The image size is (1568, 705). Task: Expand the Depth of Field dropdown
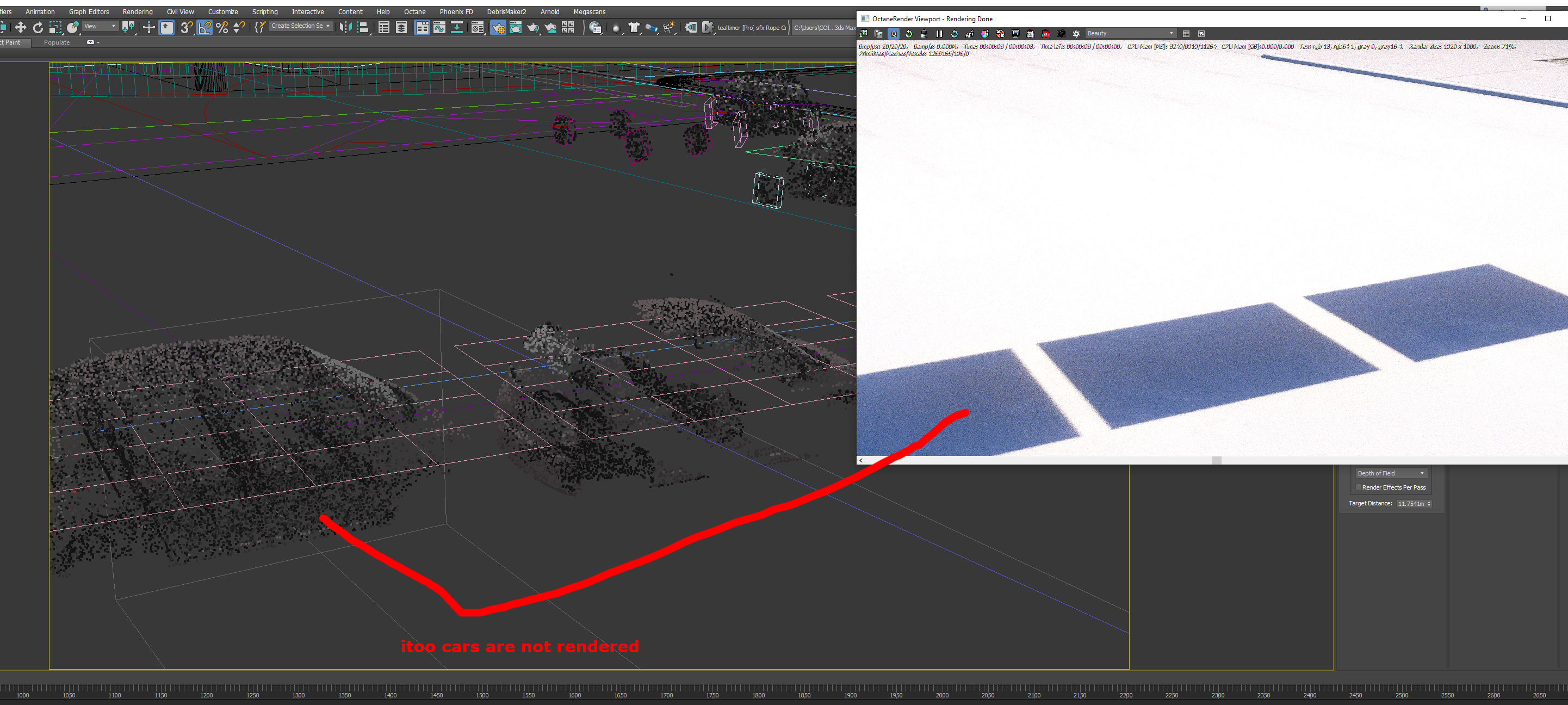point(1390,473)
